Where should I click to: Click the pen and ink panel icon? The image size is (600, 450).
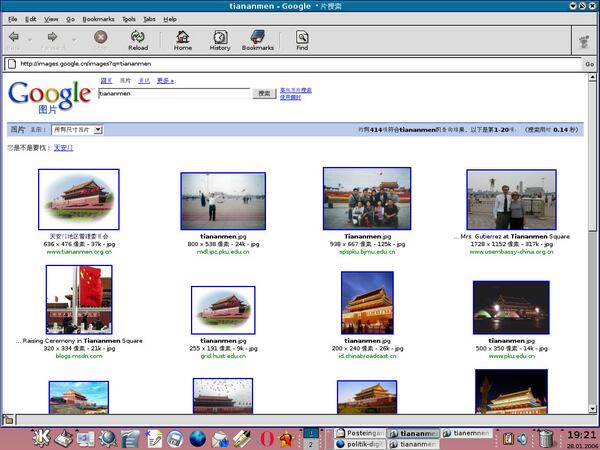click(242, 439)
